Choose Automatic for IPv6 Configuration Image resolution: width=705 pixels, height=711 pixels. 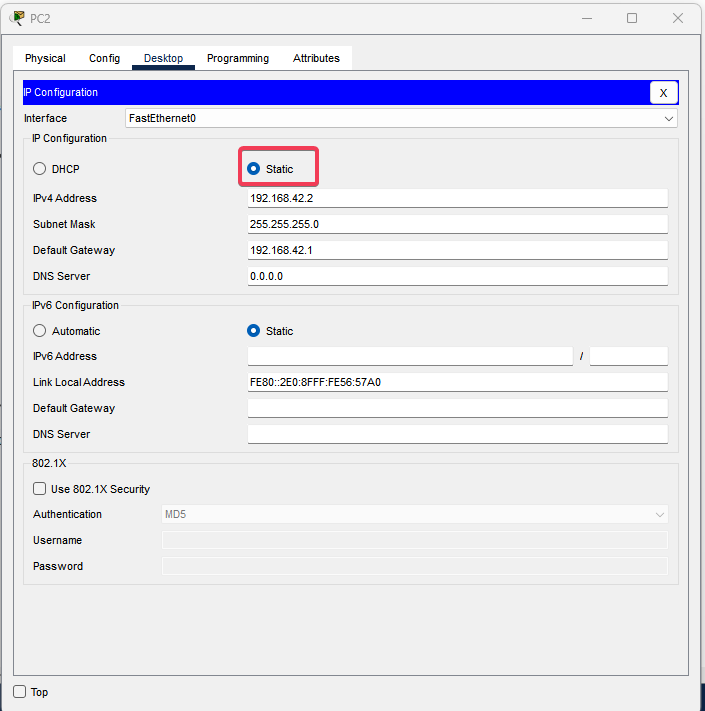[40, 331]
